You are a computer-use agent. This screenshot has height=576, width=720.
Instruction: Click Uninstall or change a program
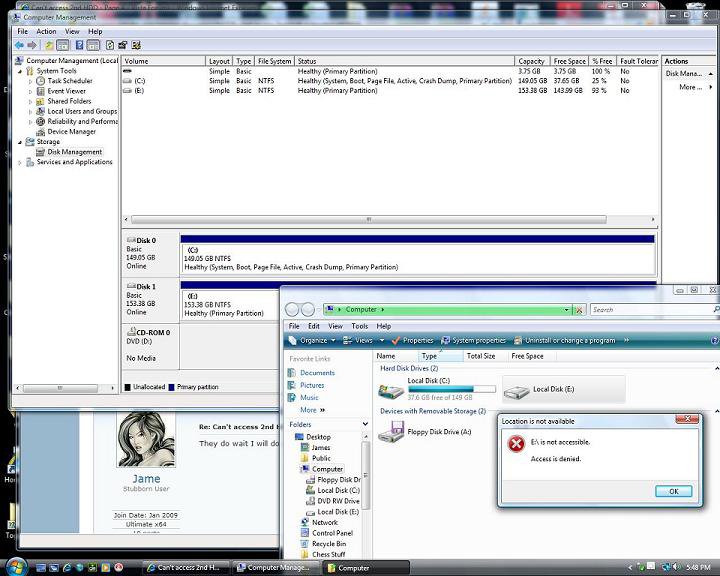tap(564, 340)
